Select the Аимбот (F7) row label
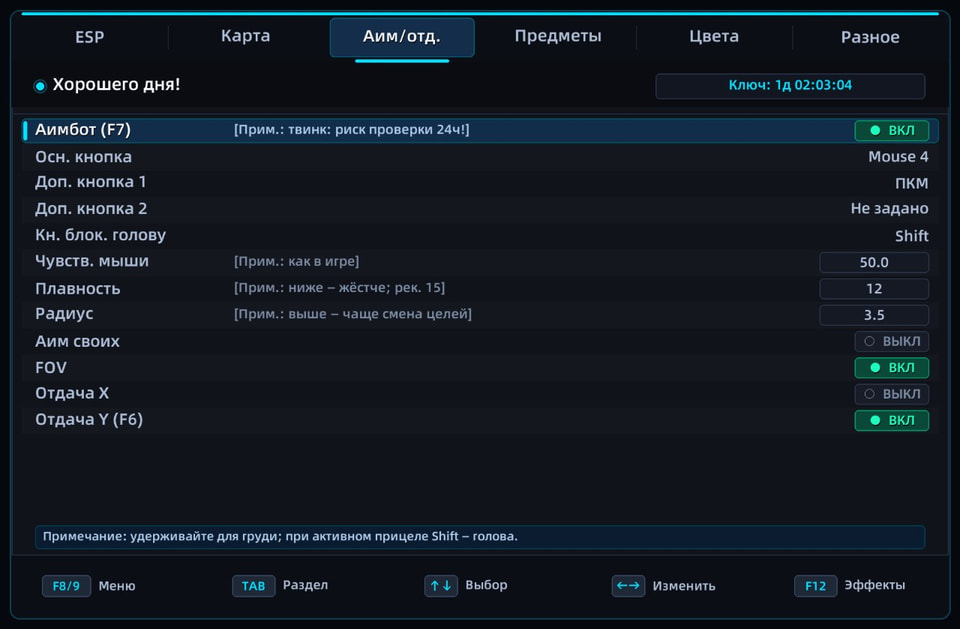 (83, 130)
